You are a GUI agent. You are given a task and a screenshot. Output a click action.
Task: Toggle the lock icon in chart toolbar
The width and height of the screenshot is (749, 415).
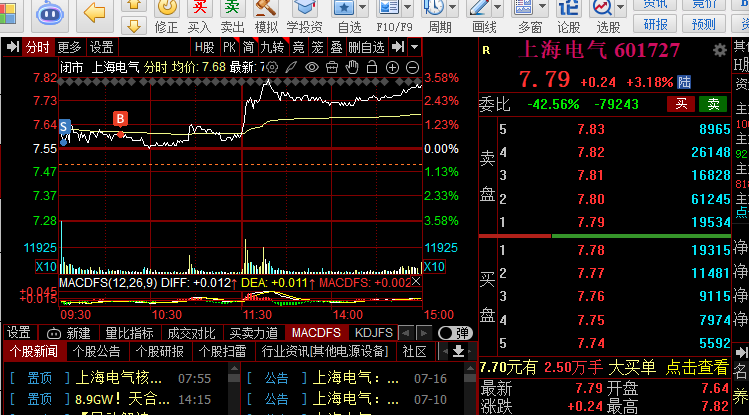[x=372, y=67]
